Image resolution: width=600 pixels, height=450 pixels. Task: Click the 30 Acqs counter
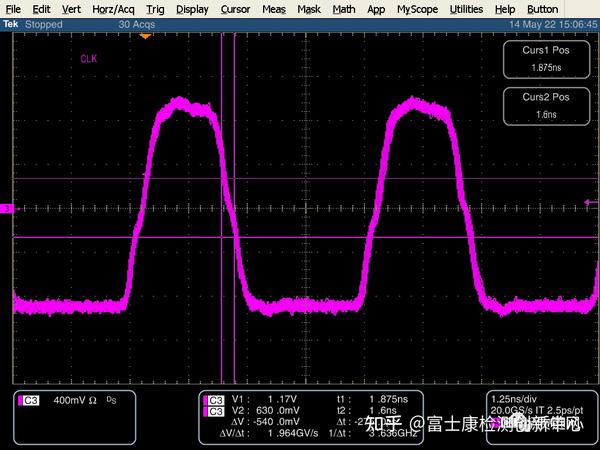[x=137, y=24]
